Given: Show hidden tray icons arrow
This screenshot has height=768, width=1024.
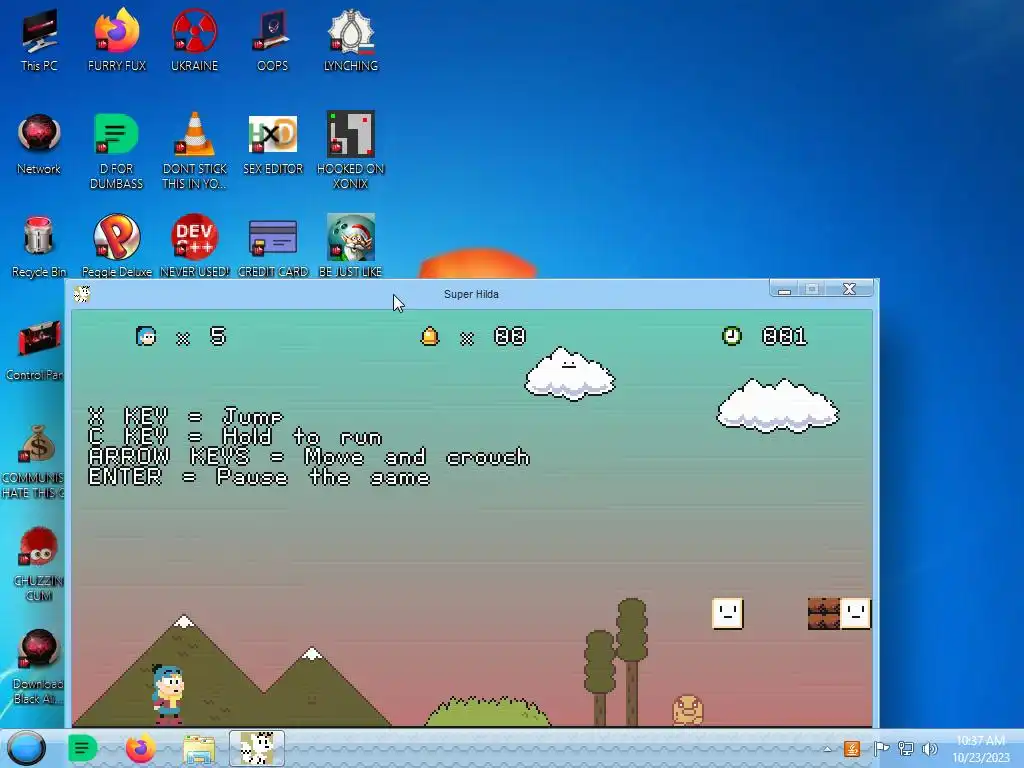Looking at the screenshot, I should [x=827, y=749].
